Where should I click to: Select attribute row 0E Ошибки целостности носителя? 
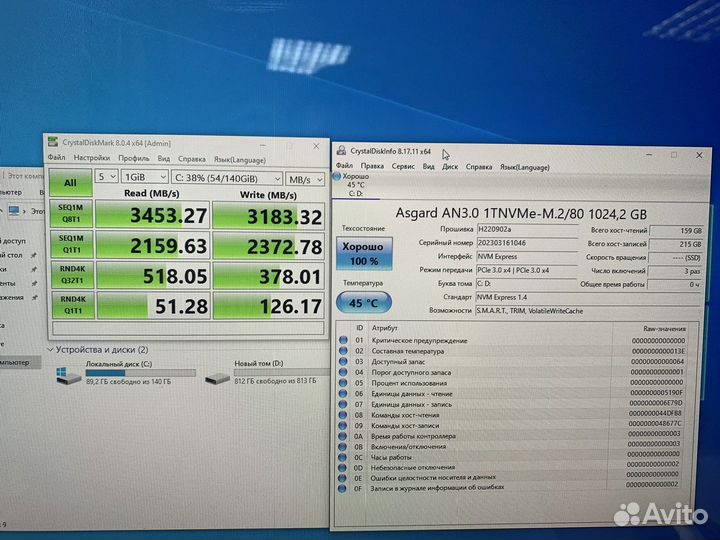511,478
